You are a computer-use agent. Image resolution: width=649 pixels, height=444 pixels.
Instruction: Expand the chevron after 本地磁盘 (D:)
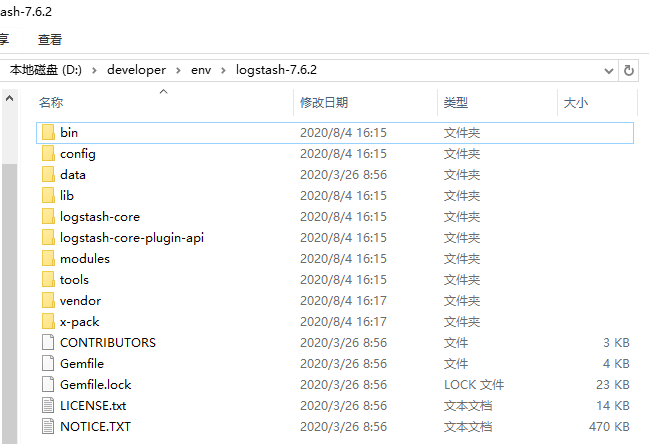[94, 70]
